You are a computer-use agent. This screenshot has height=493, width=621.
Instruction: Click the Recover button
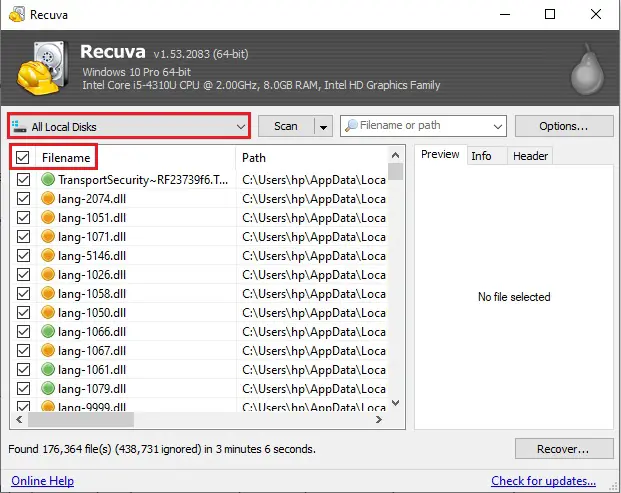(x=564, y=449)
